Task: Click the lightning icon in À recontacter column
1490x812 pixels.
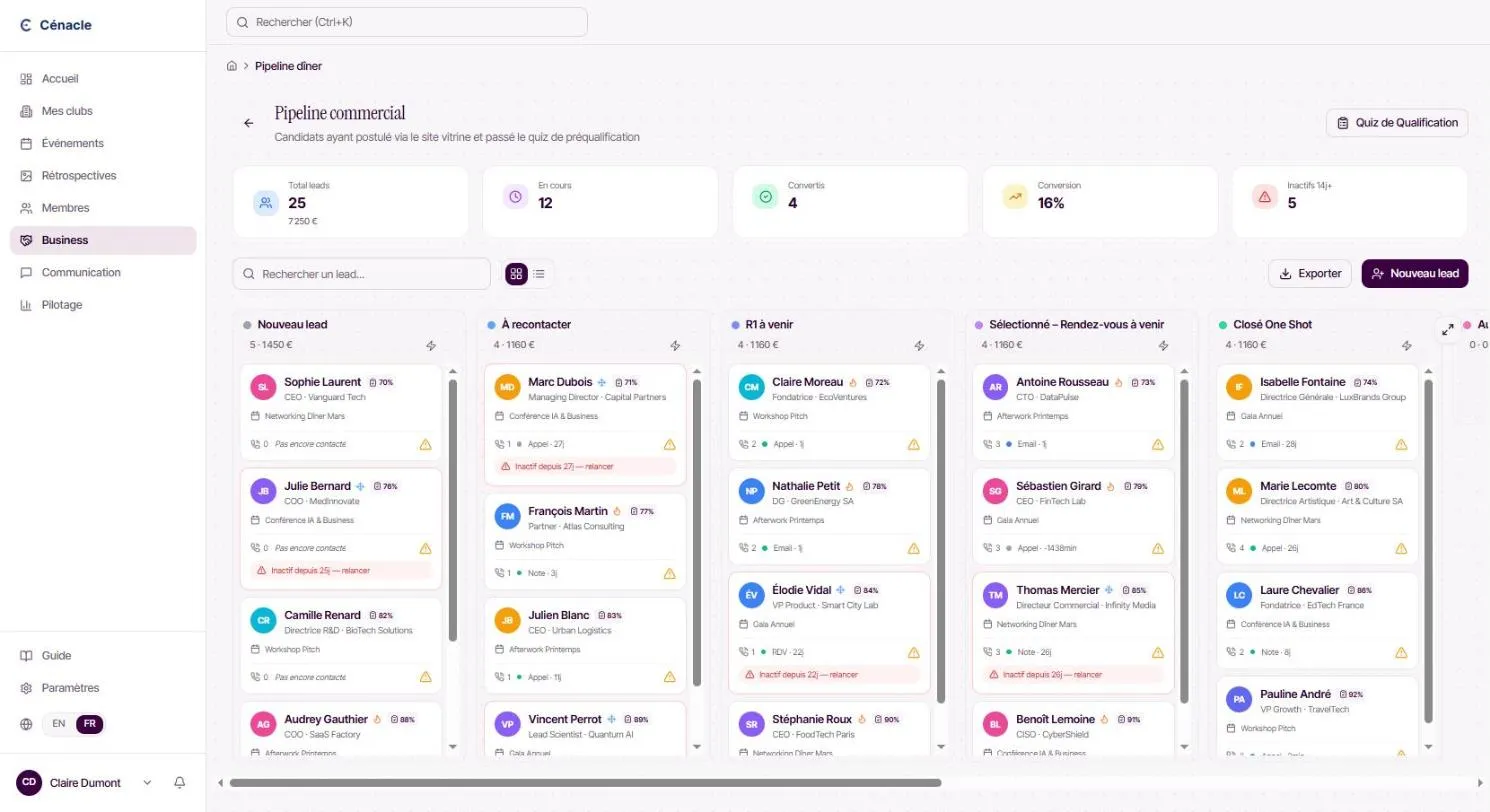Action: tap(675, 346)
